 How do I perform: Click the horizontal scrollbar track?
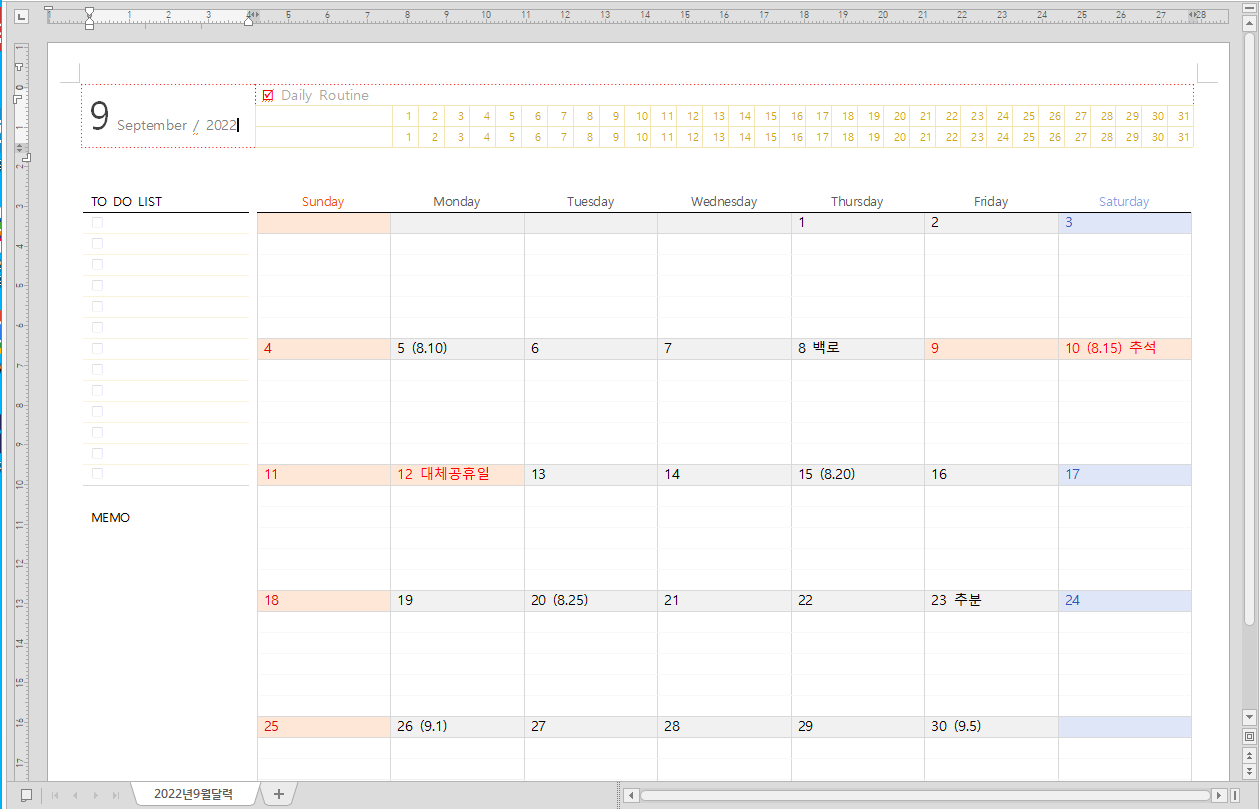(926, 795)
